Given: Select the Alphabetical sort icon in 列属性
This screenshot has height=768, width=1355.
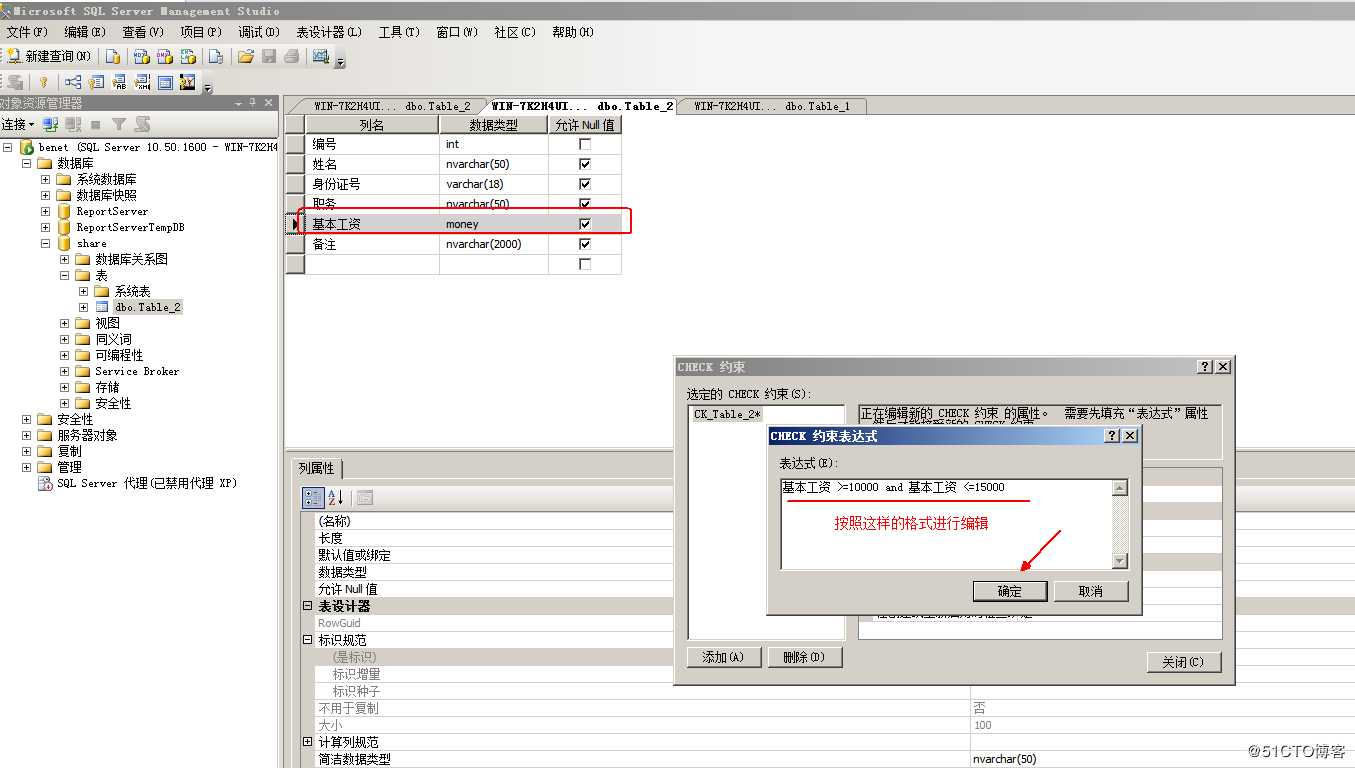Looking at the screenshot, I should point(335,497).
